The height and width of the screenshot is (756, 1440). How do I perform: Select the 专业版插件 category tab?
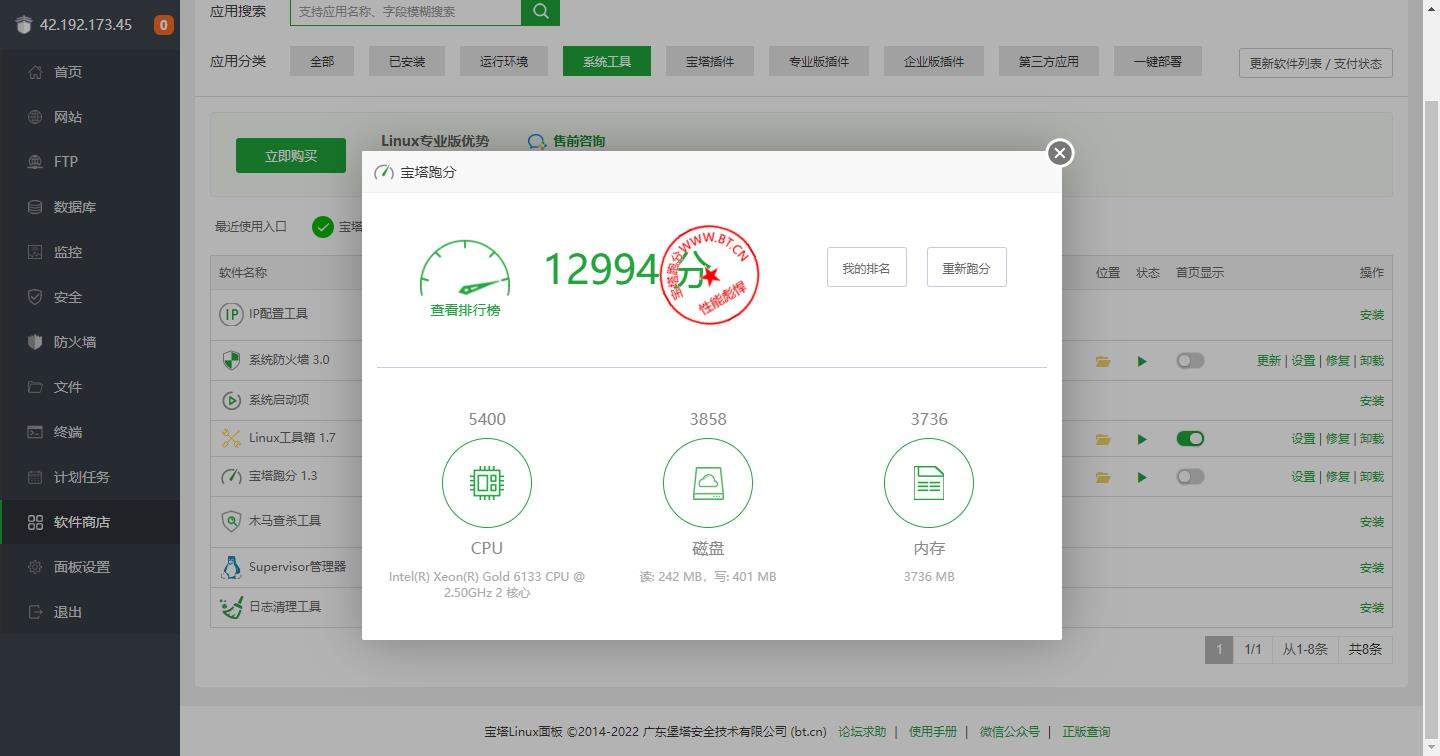(819, 61)
